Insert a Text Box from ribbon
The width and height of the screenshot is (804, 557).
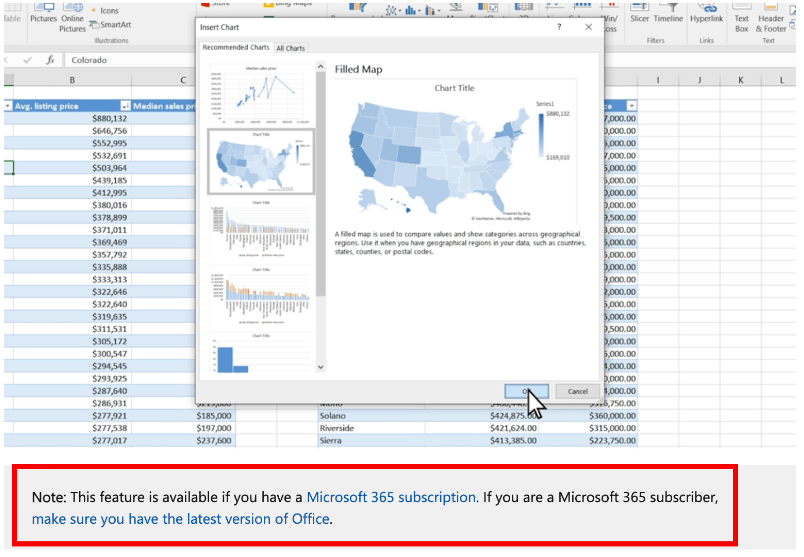741,18
